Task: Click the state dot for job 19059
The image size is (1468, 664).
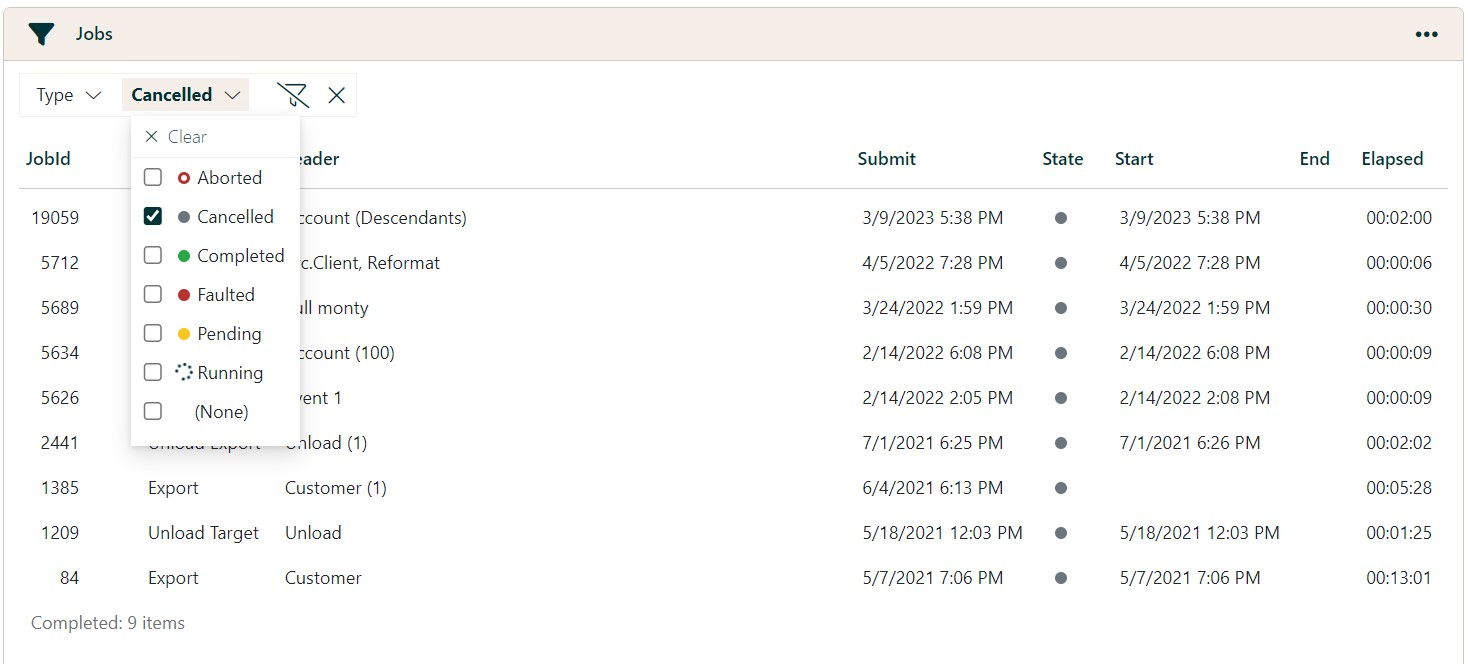Action: (1061, 218)
